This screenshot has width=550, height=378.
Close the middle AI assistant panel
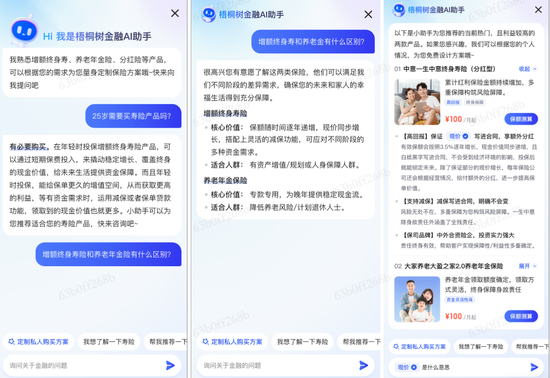coord(368,14)
